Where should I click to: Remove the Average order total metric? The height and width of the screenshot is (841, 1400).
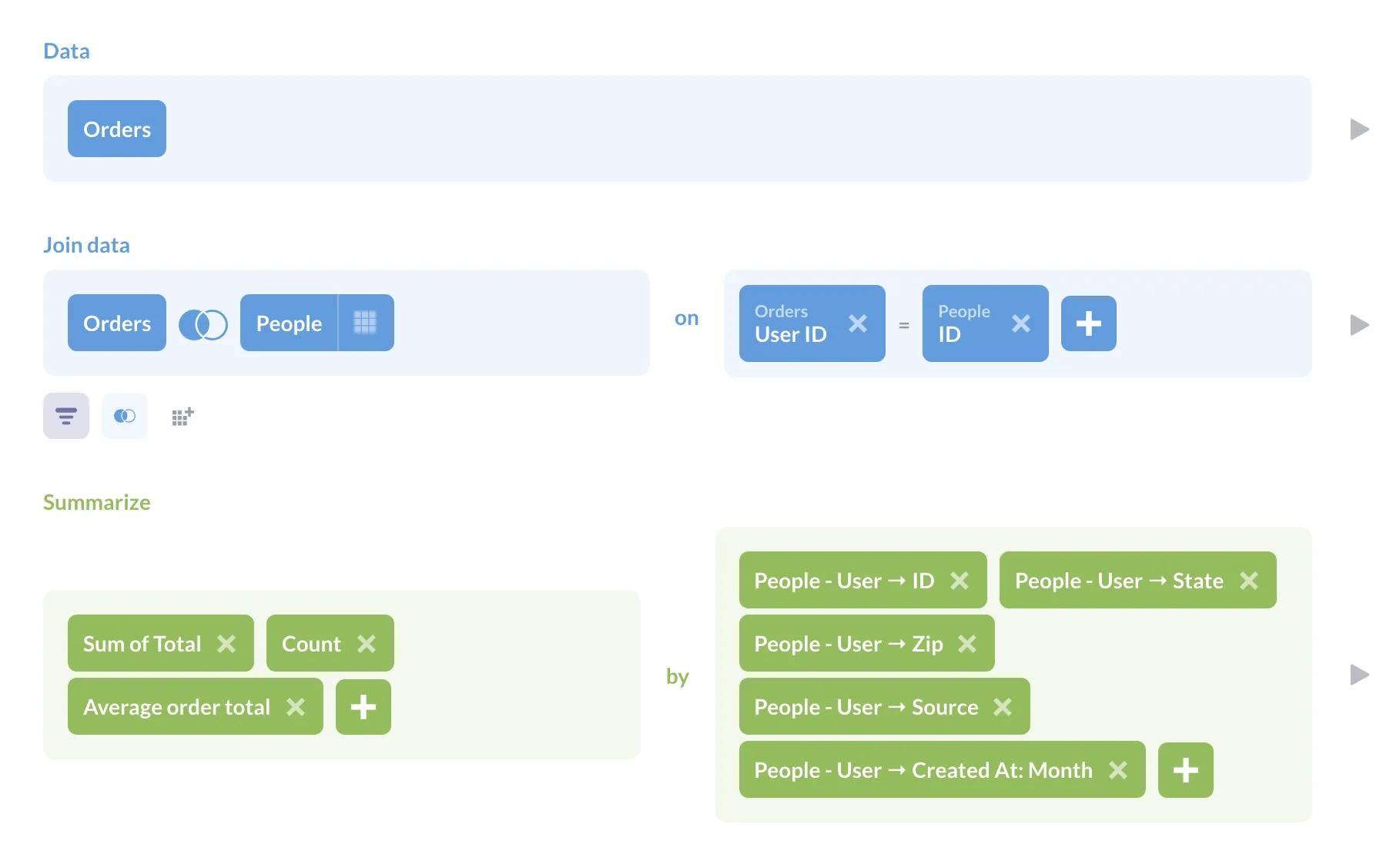tap(296, 706)
